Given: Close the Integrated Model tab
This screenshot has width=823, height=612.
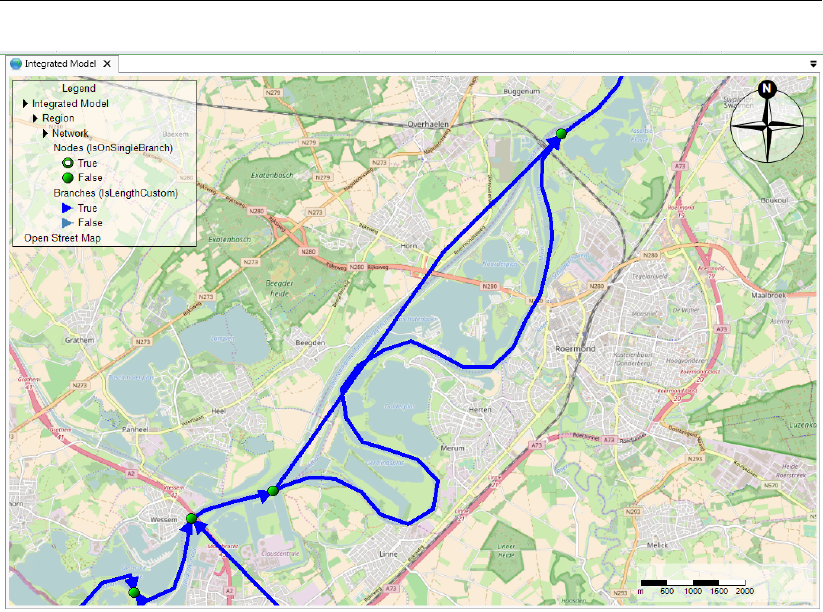Looking at the screenshot, I should tap(107, 64).
